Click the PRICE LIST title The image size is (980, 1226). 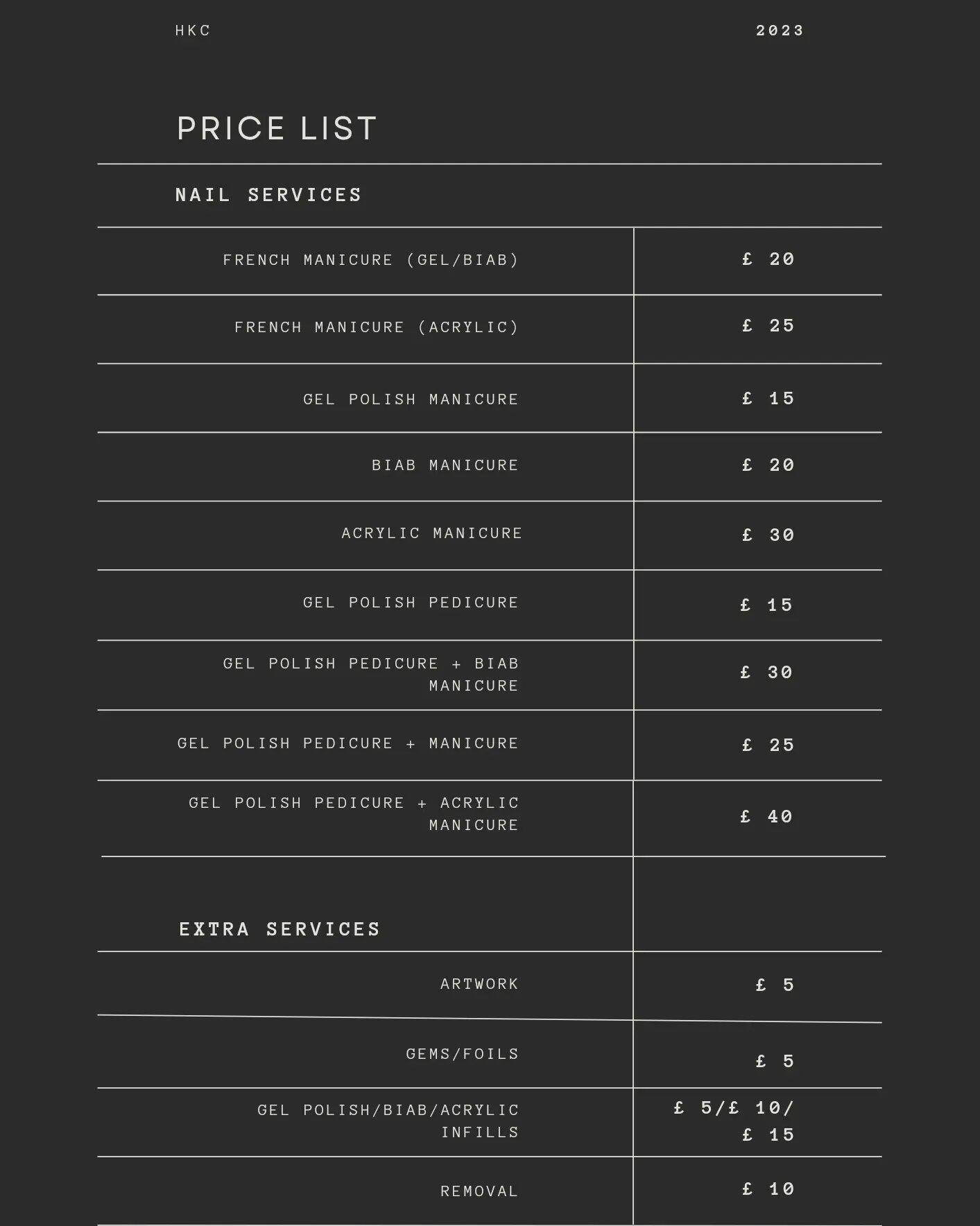[277, 129]
